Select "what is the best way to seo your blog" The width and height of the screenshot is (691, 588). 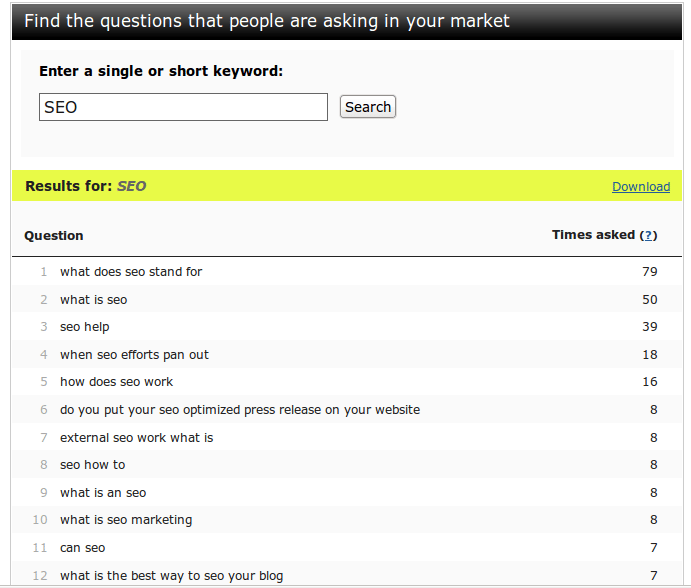171,576
